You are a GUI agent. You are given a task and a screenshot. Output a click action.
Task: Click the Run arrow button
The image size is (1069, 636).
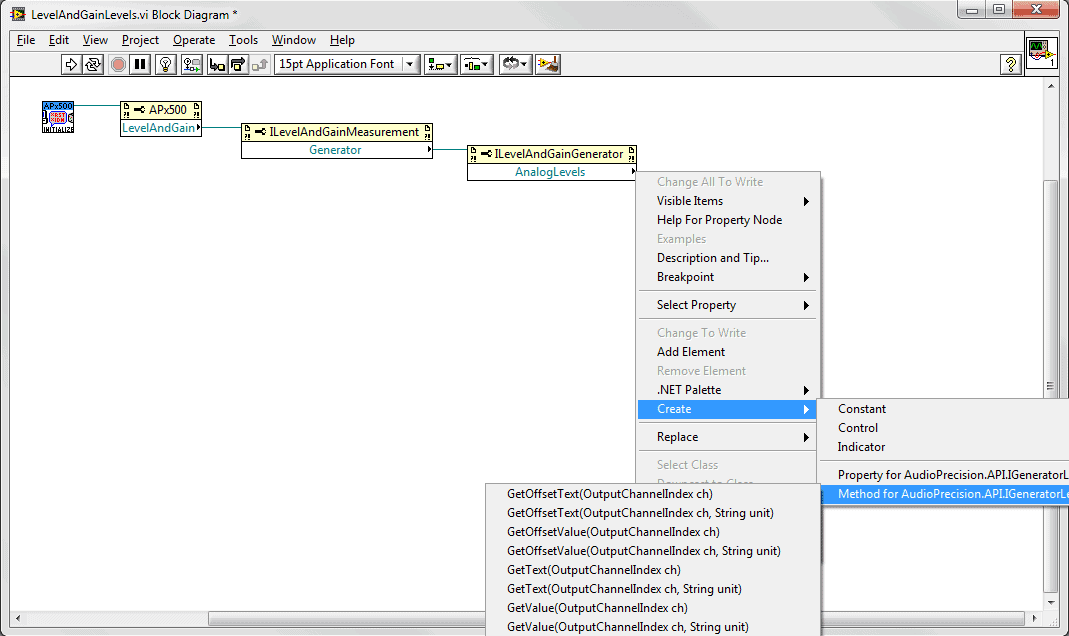[71, 64]
